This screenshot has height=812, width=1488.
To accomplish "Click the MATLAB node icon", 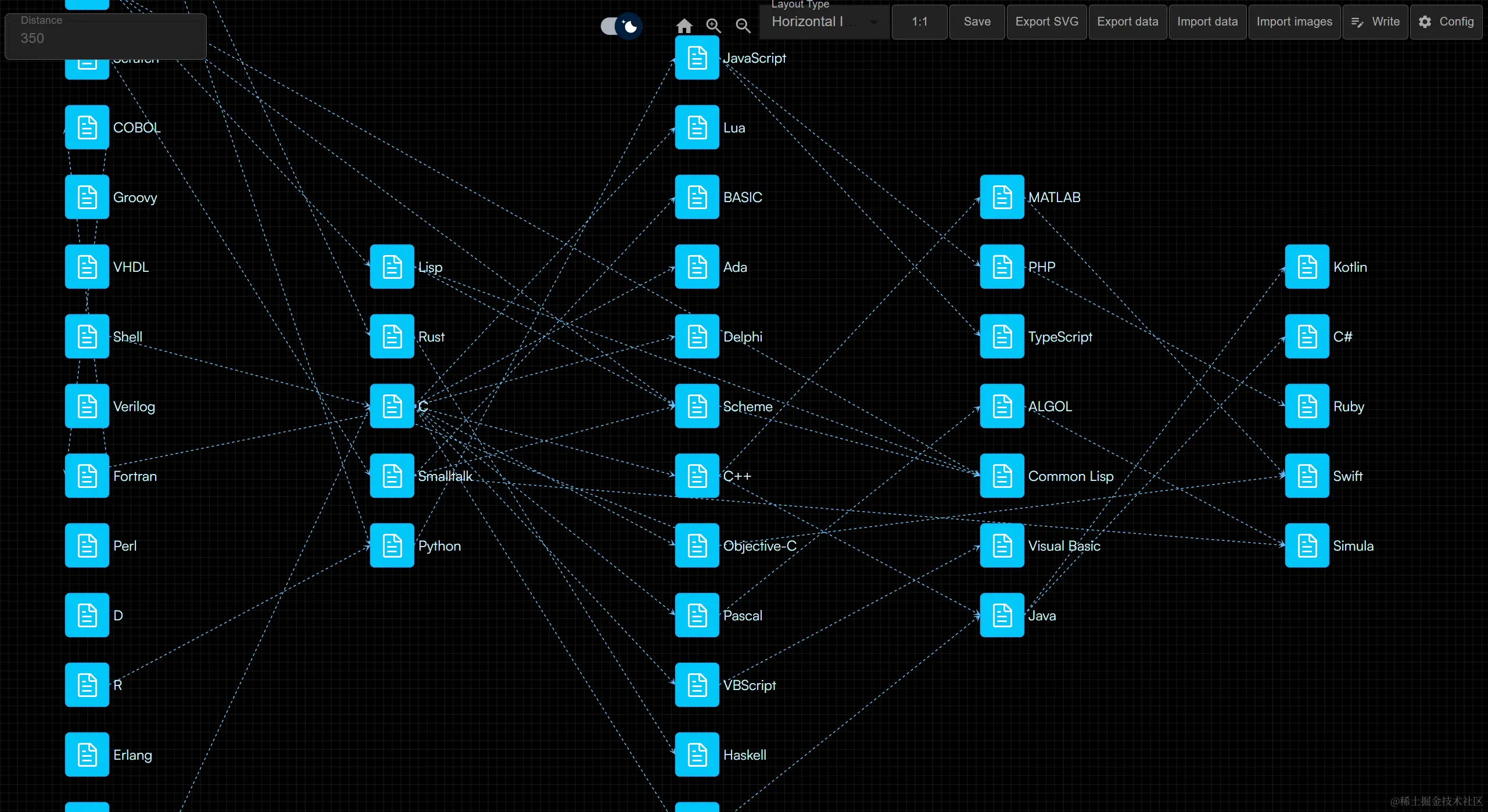I will tap(1001, 197).
